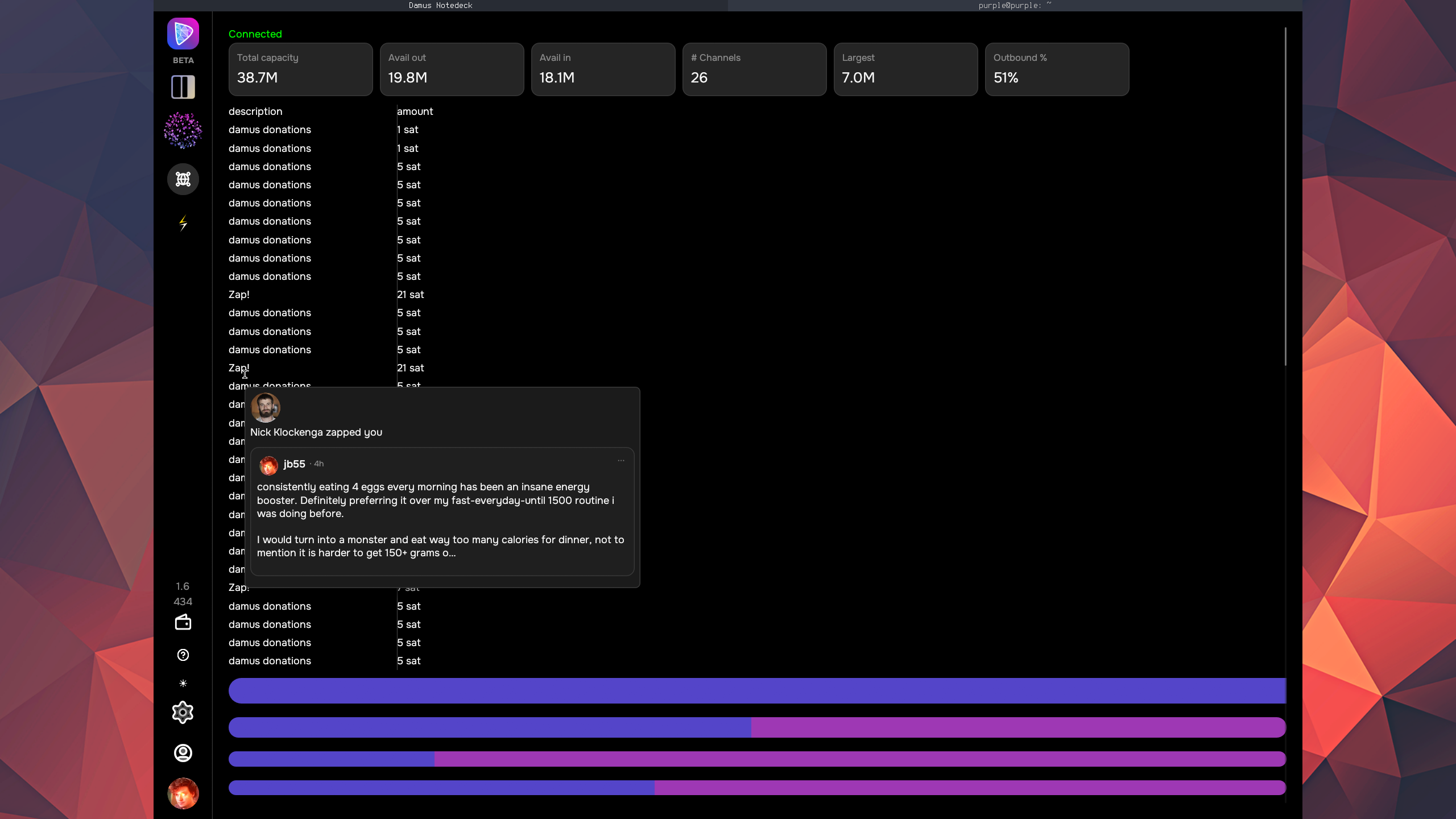The width and height of the screenshot is (1456, 819).
Task: Open the columns deck view icon
Action: click(x=183, y=87)
